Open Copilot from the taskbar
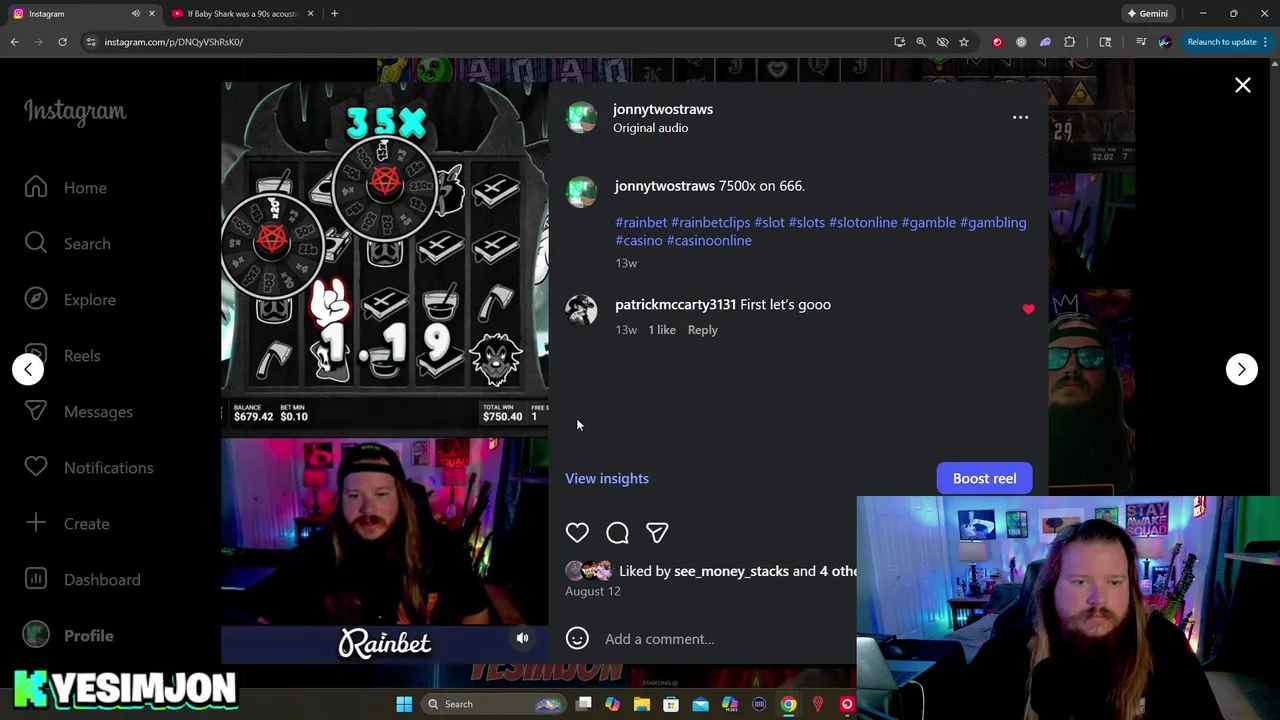 612,704
